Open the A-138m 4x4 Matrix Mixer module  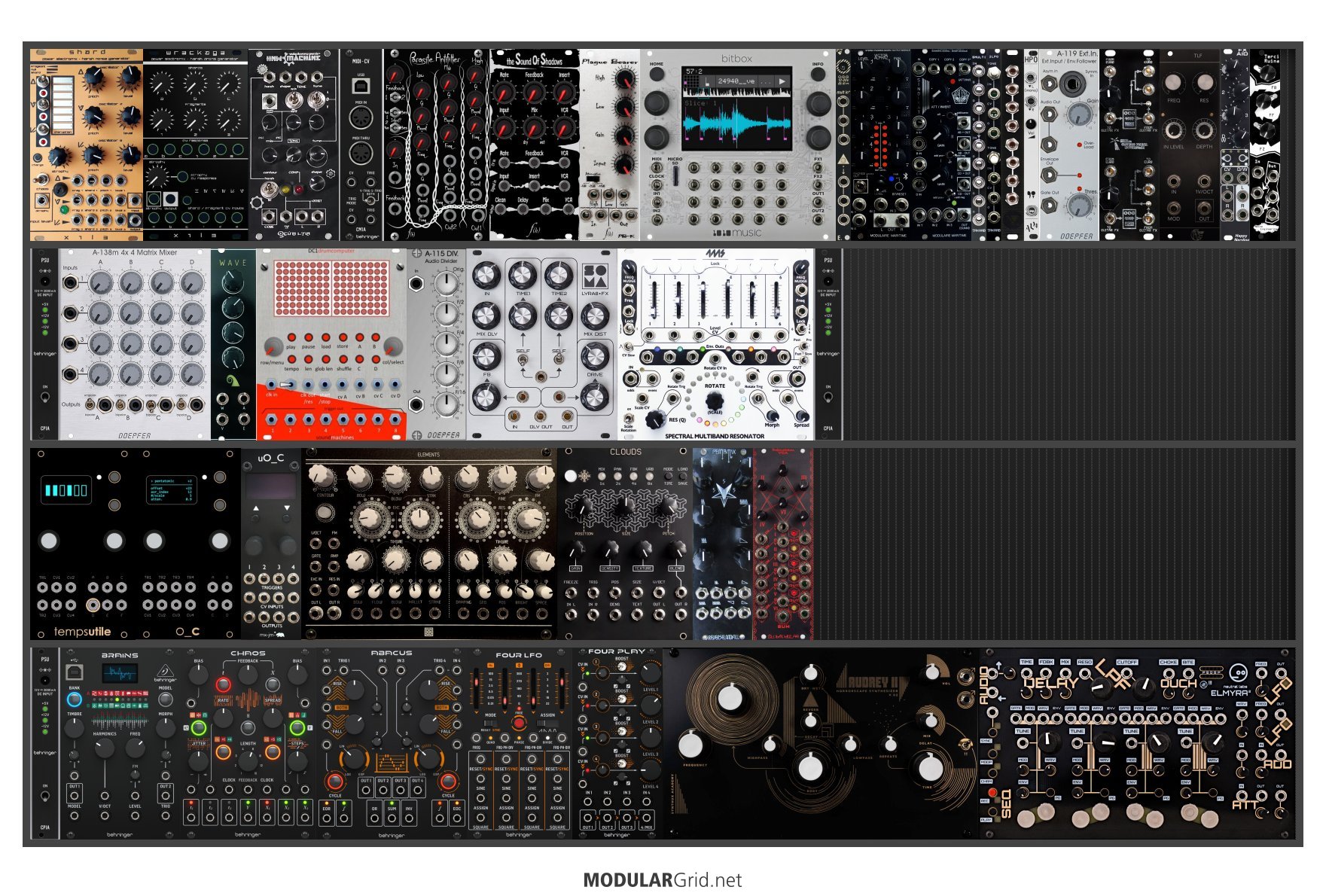(136, 344)
